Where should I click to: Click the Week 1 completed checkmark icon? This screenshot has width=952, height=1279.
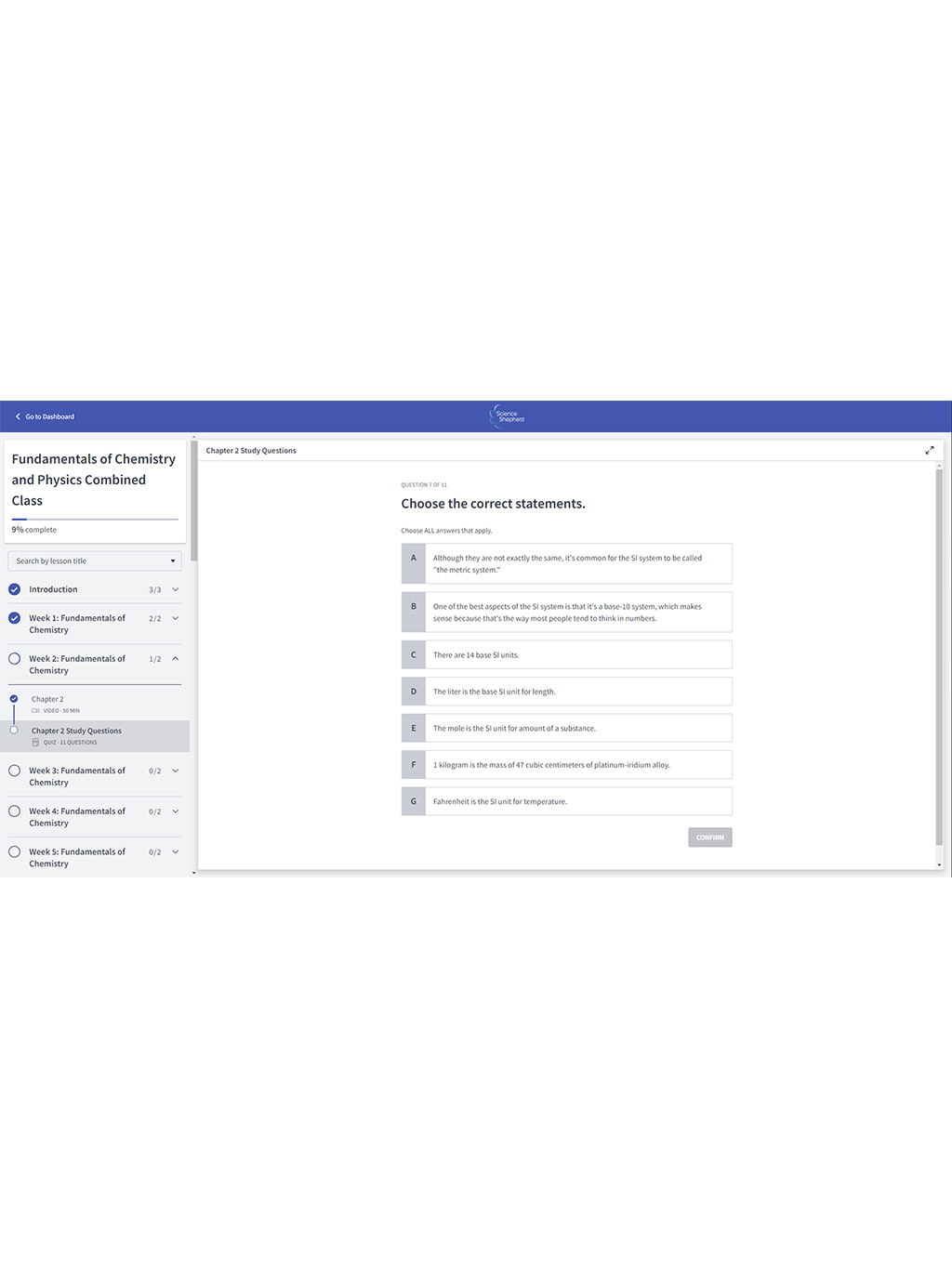[x=15, y=618]
